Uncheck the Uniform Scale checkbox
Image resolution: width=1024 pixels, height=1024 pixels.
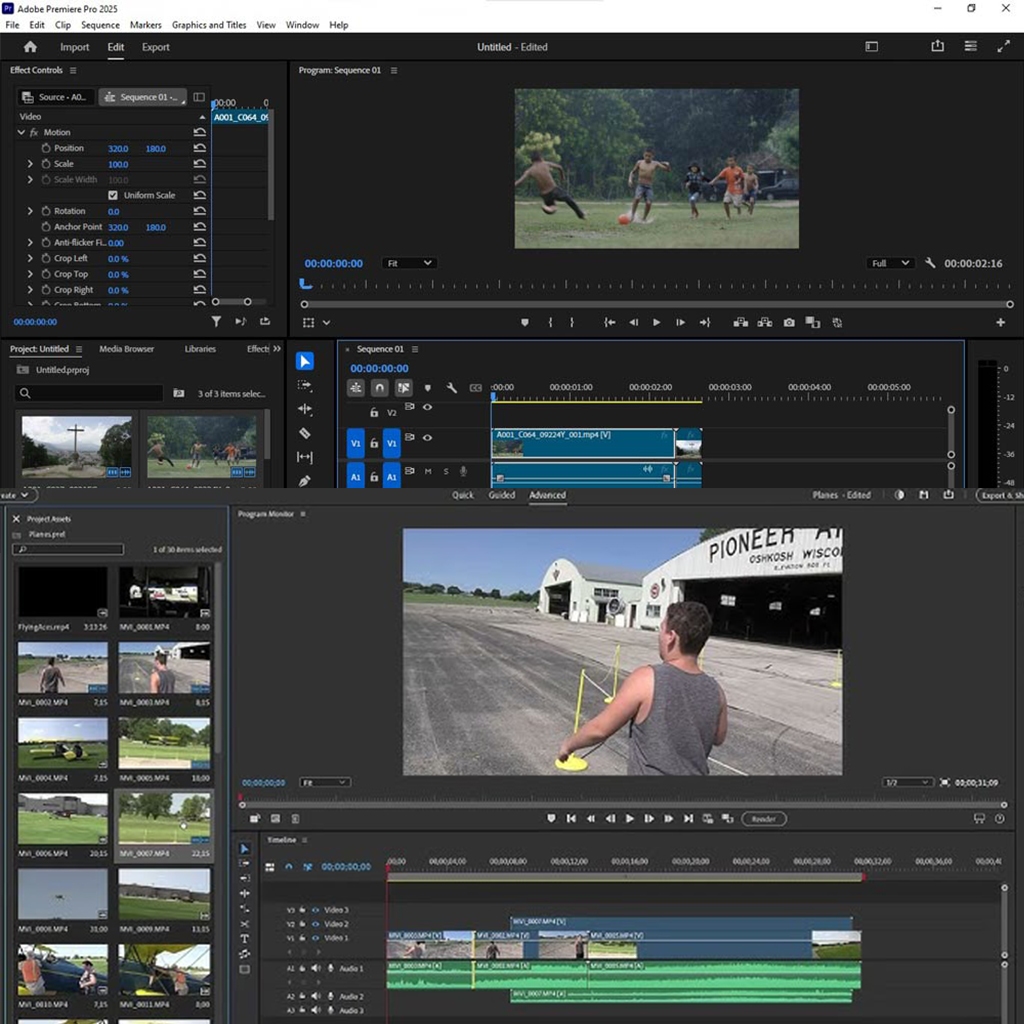113,195
